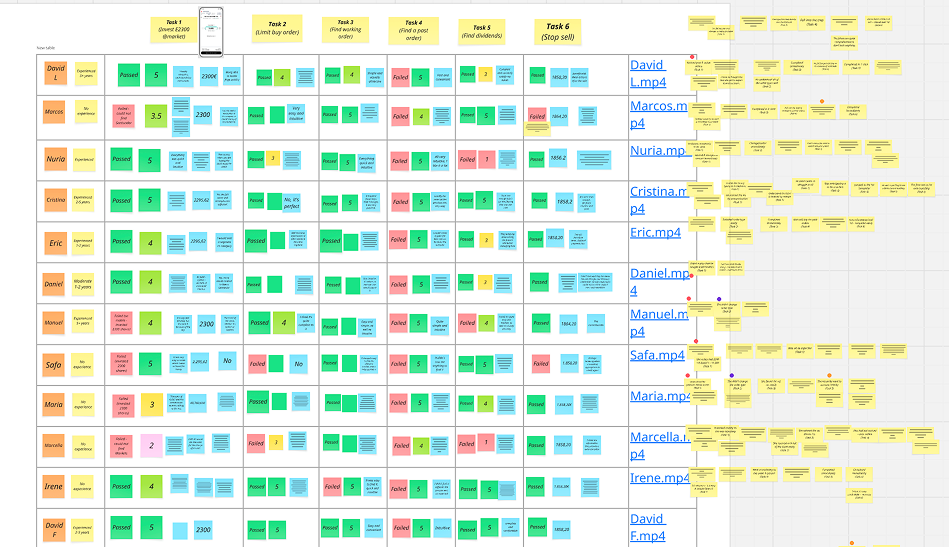Select the orange Daniel name sticky
This screenshot has height=547, width=949.
(x=53, y=284)
